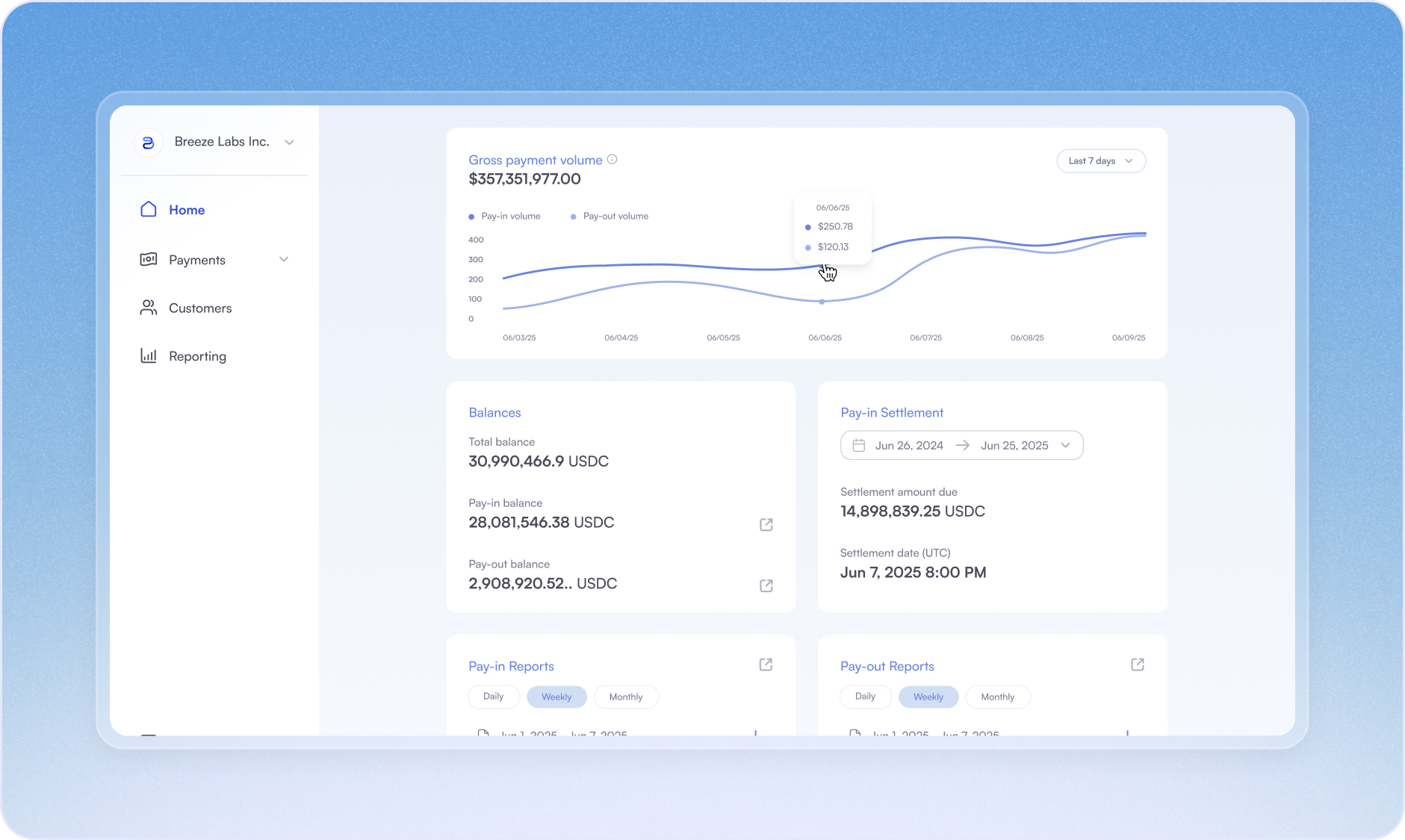The height and width of the screenshot is (840, 1405).
Task: Expand the Breeze Labs Inc. account switcher
Action: [290, 142]
